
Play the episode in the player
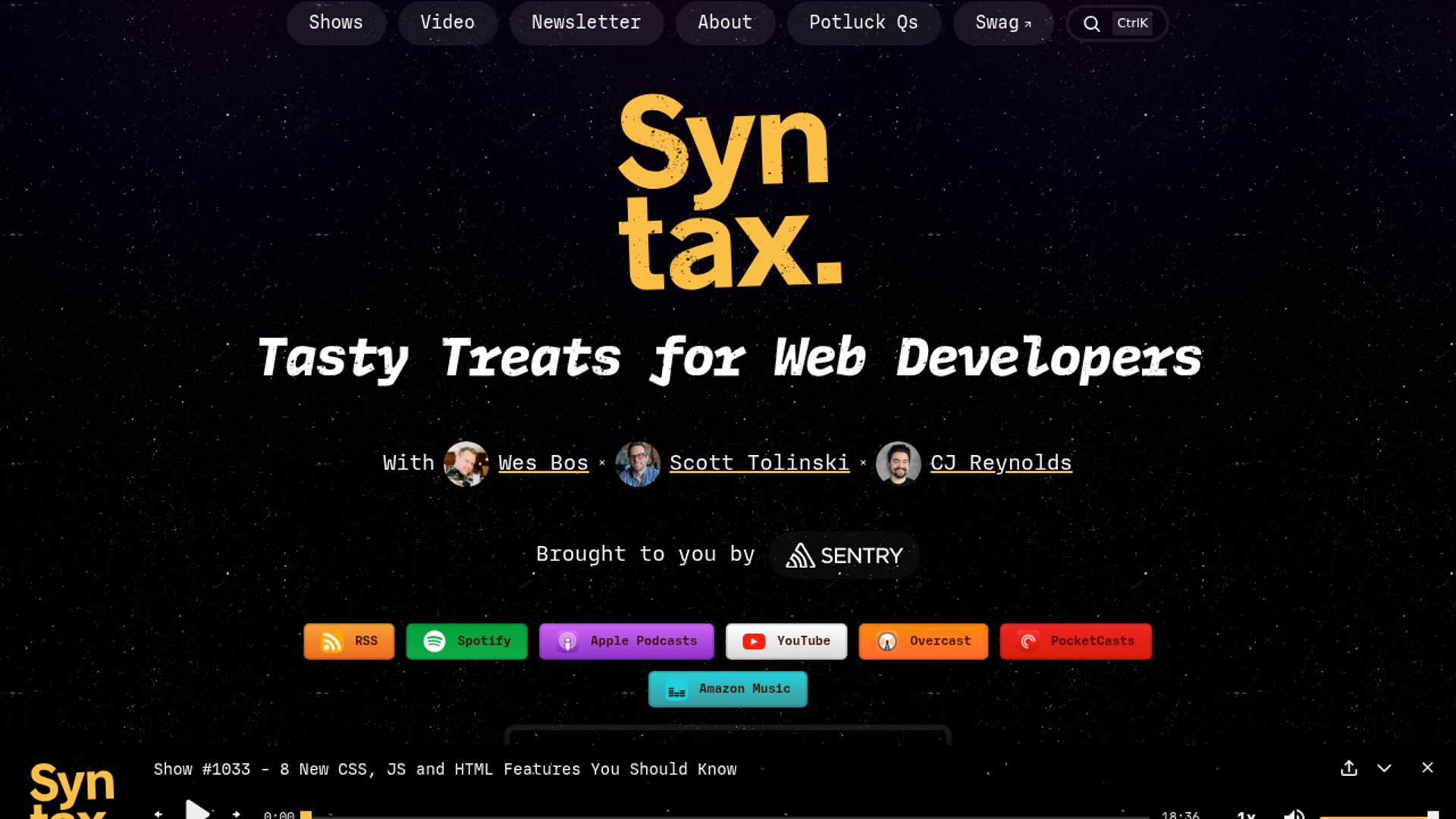point(197,811)
